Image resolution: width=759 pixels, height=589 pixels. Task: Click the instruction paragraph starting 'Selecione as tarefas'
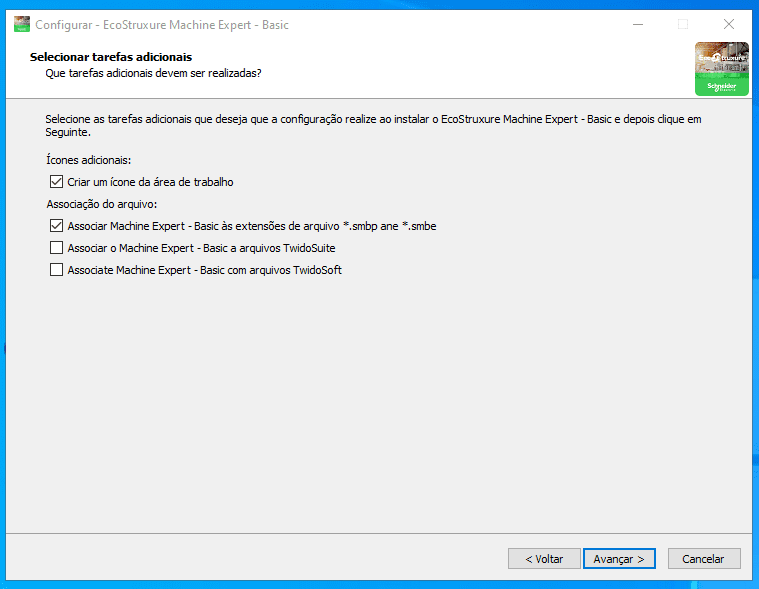click(x=373, y=125)
